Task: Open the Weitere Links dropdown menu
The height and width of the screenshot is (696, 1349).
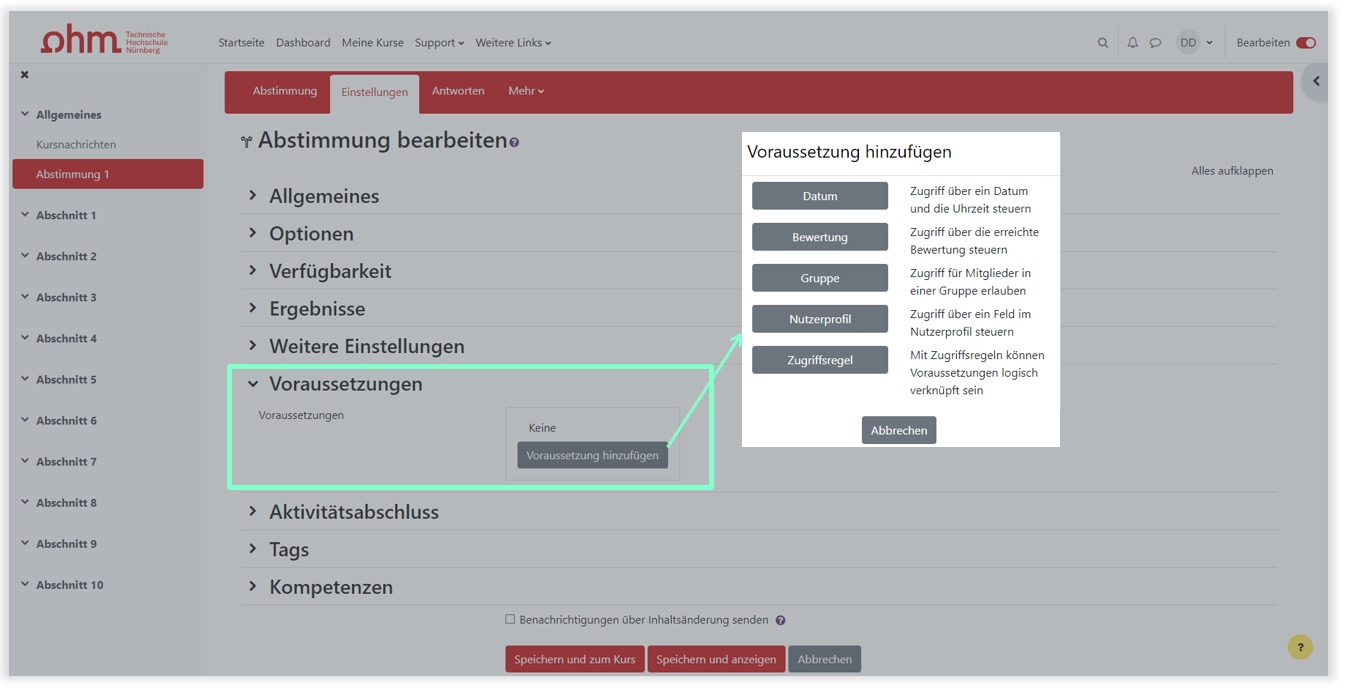Action: [513, 43]
